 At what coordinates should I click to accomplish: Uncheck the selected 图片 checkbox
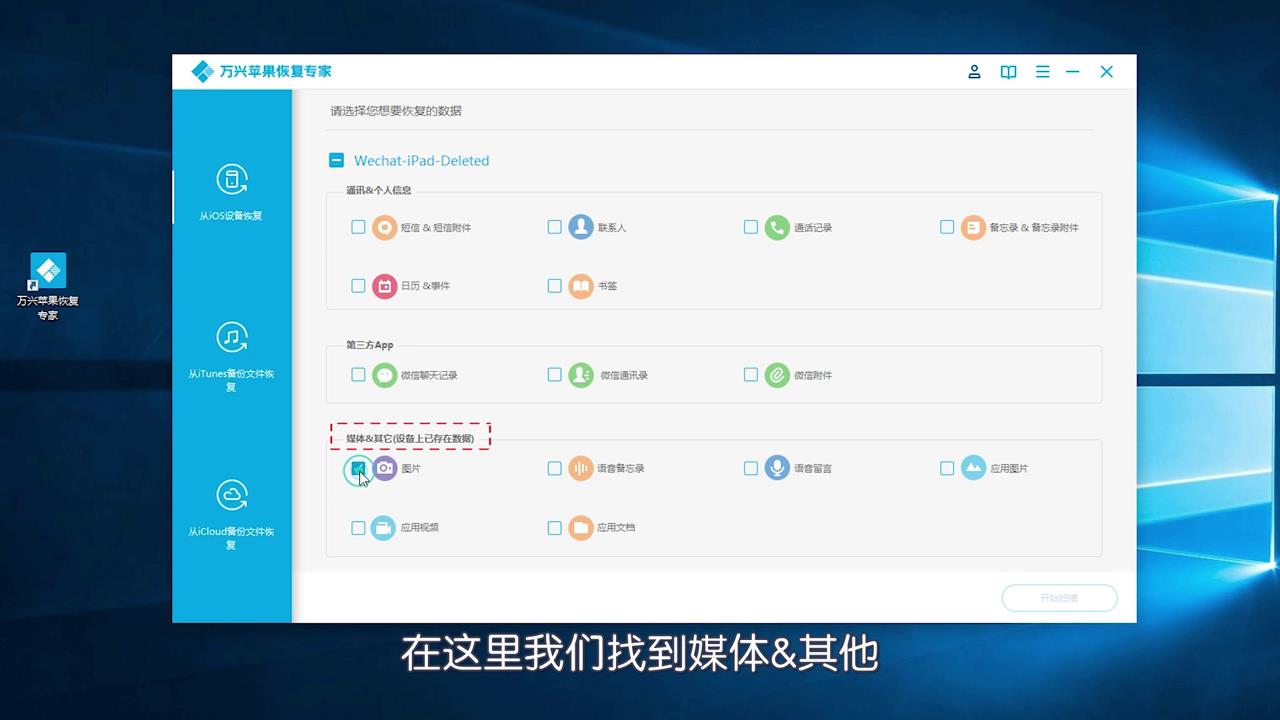tap(358, 468)
